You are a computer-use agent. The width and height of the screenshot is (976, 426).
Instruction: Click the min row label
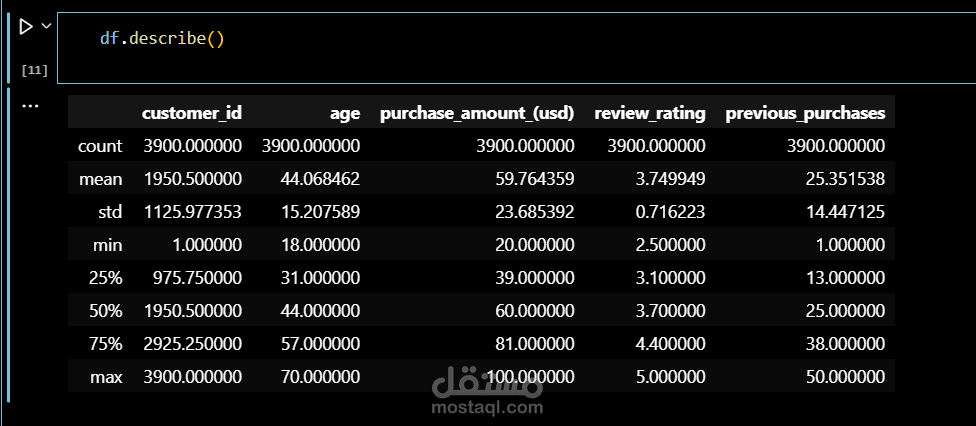coord(108,245)
